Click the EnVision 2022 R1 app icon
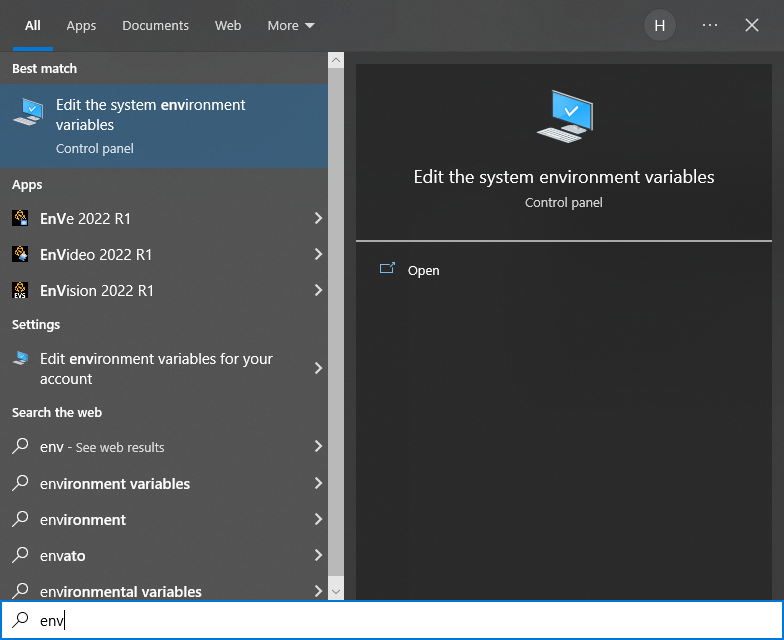This screenshot has width=784, height=640. click(x=20, y=290)
